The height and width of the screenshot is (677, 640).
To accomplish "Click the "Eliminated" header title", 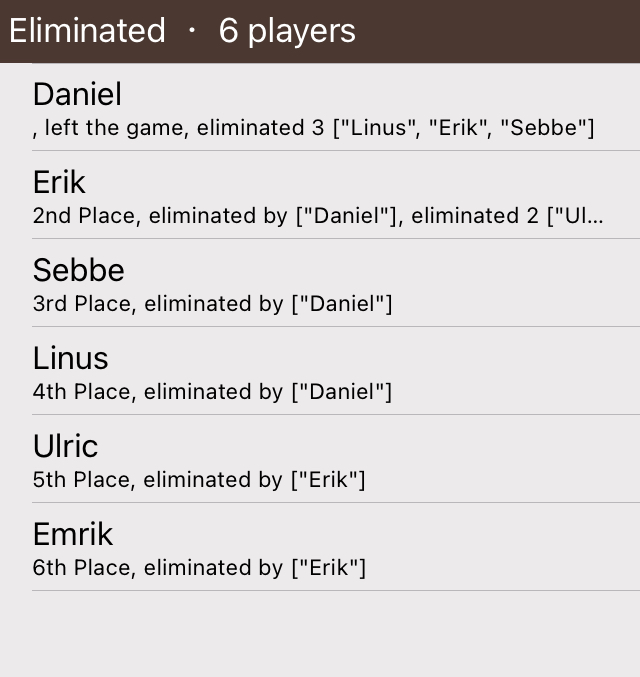I will click(87, 31).
